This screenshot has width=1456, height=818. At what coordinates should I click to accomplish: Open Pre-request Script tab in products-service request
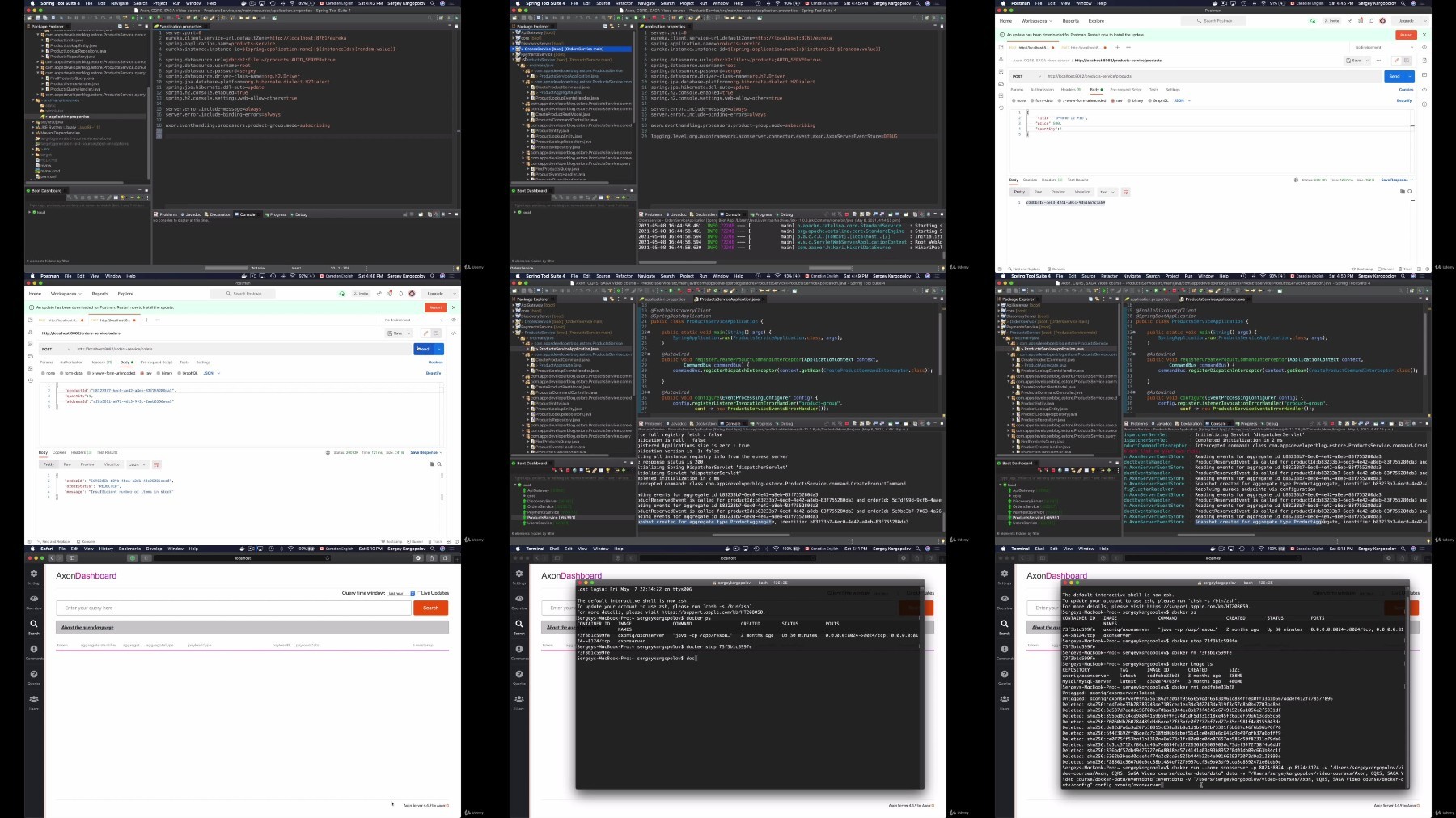(x=1126, y=89)
